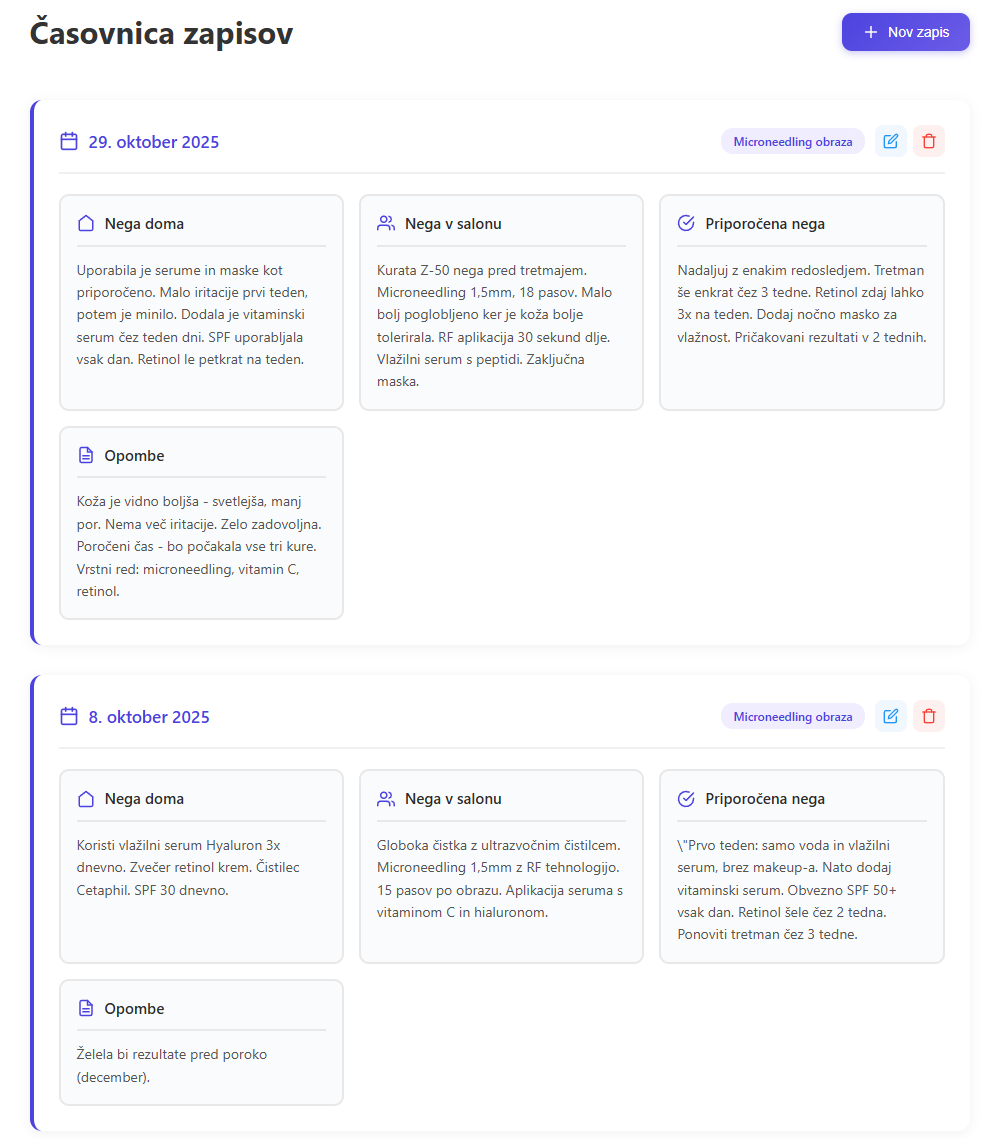Select the 8. oktober 2025 date heading
999x1139 pixels.
pyautogui.click(x=149, y=717)
